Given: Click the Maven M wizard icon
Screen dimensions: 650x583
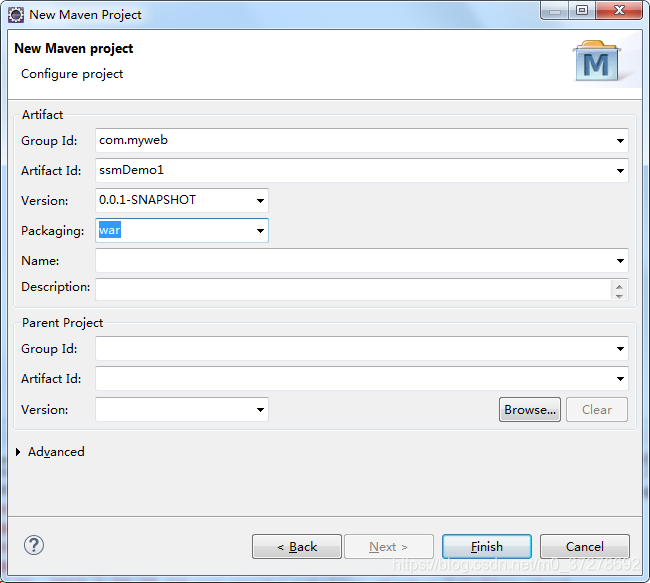Looking at the screenshot, I should click(597, 61).
